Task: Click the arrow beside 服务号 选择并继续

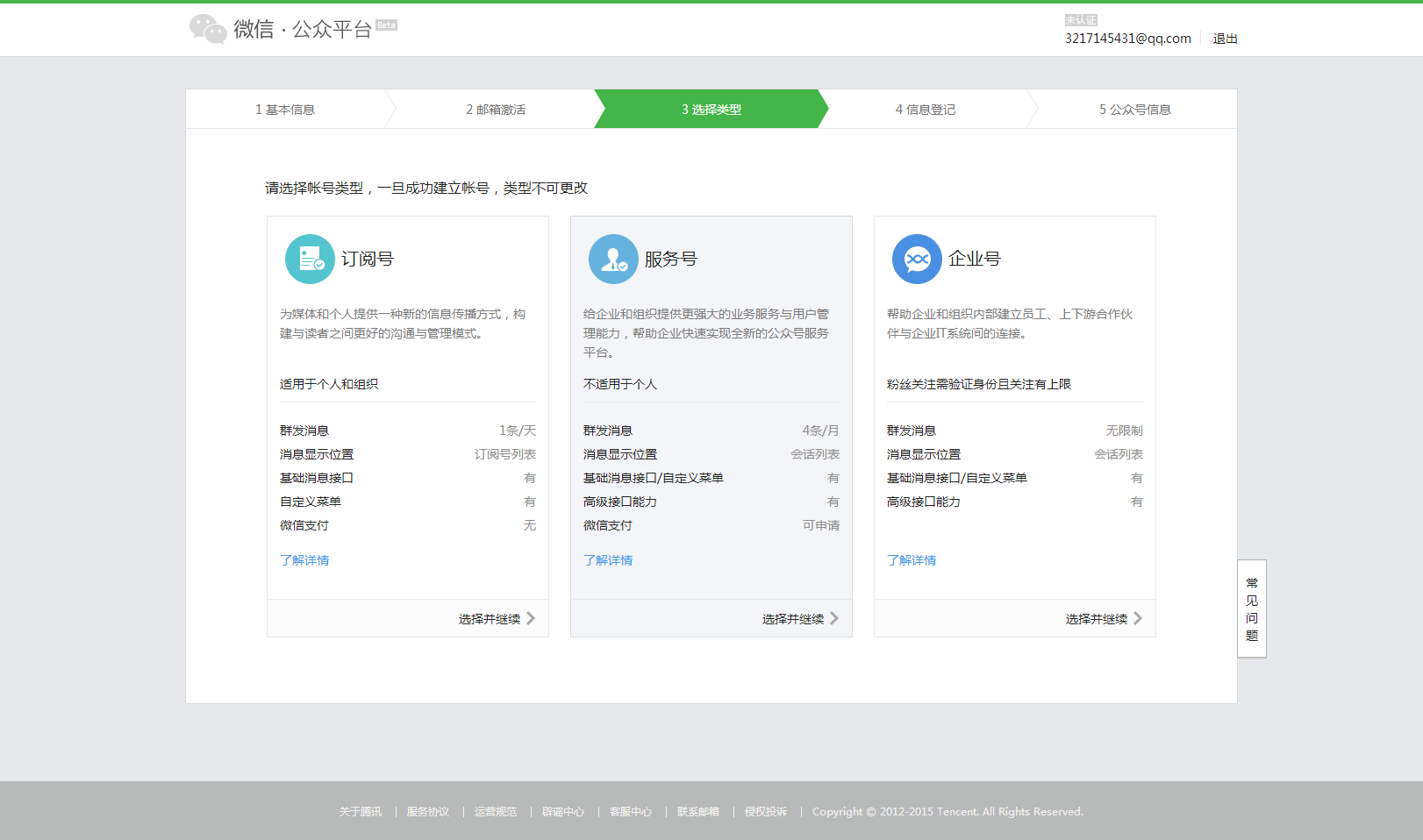Action: click(834, 618)
